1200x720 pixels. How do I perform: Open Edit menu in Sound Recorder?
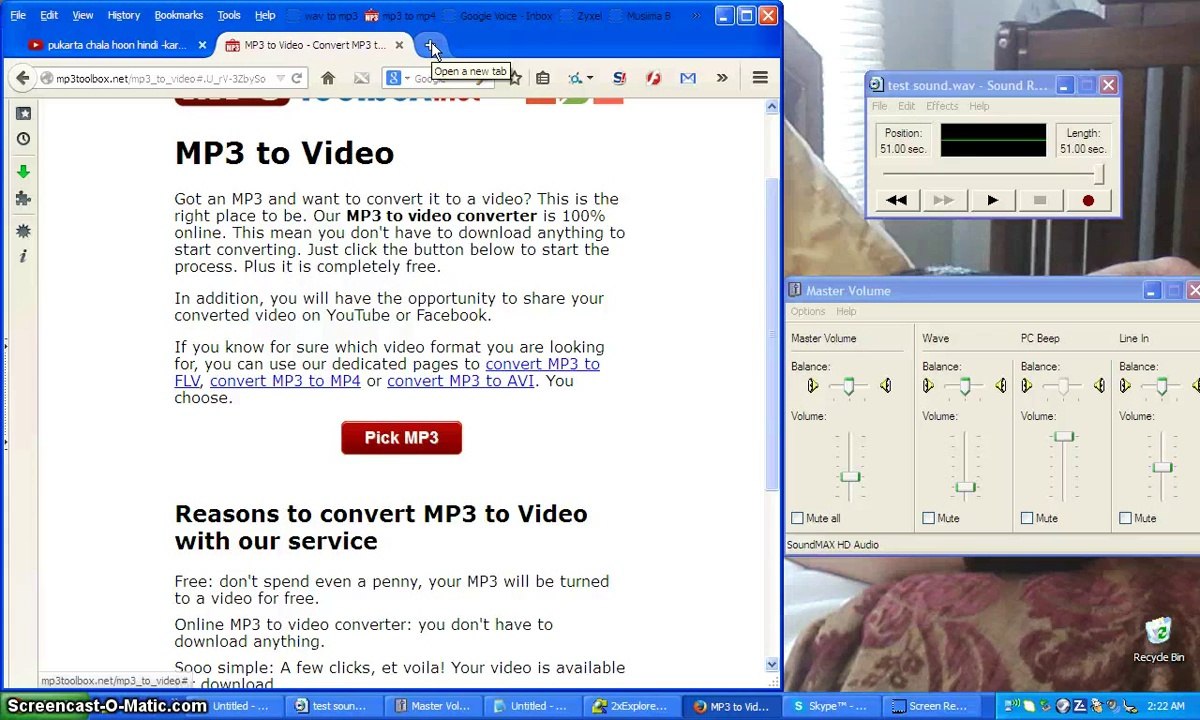[x=906, y=106]
